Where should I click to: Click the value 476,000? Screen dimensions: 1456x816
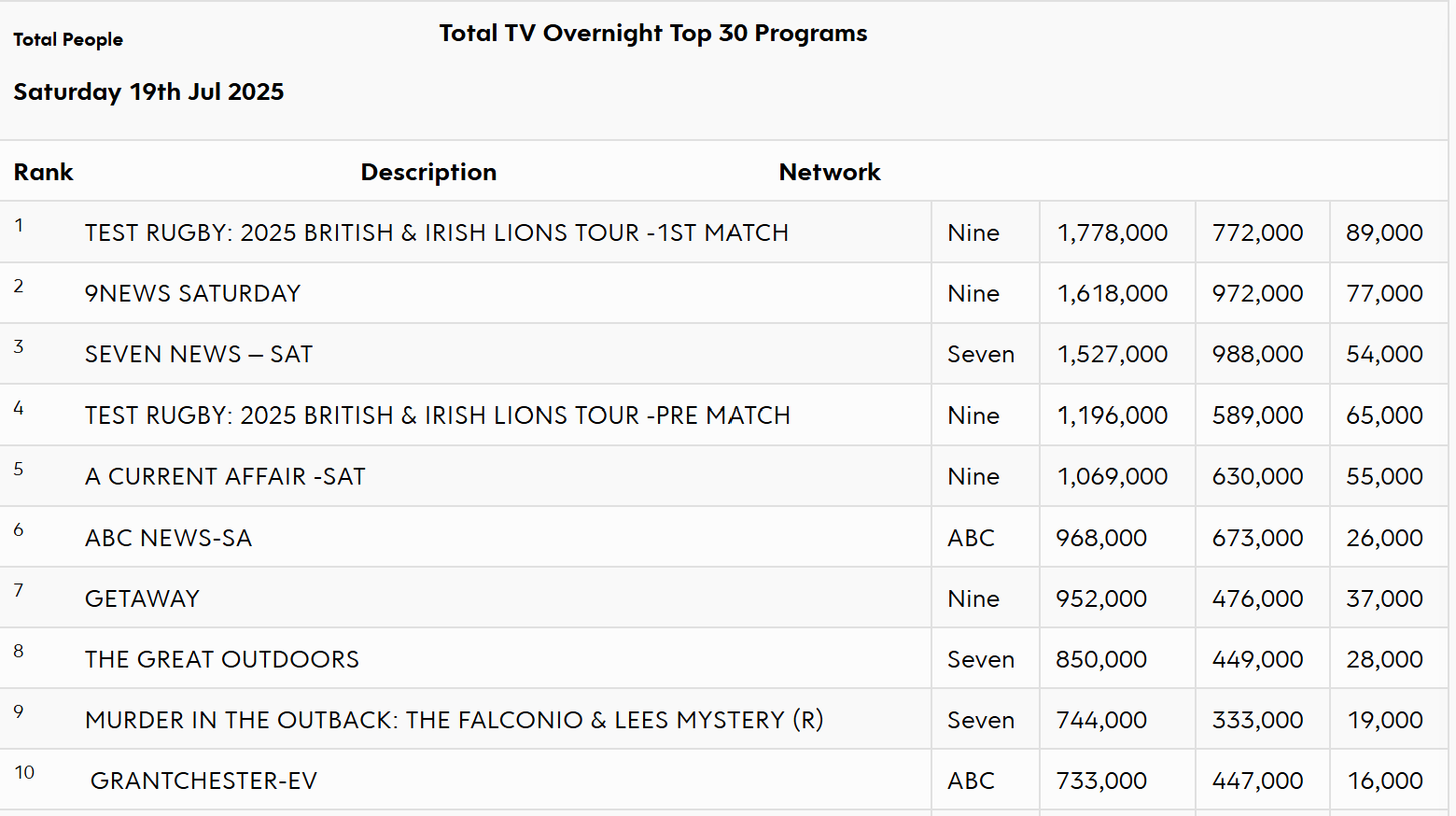[x=1257, y=598]
